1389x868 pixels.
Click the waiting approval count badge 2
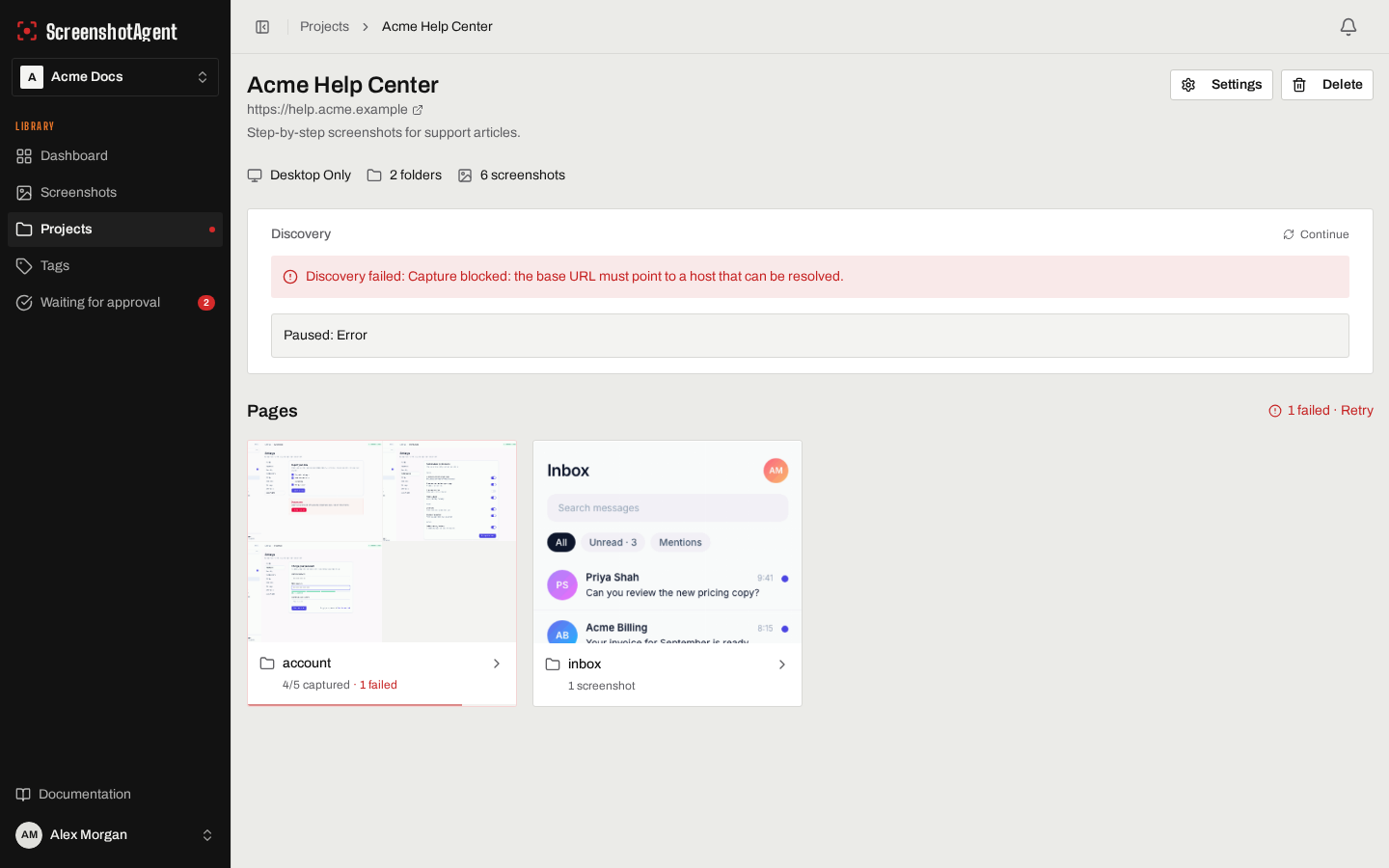click(x=206, y=303)
